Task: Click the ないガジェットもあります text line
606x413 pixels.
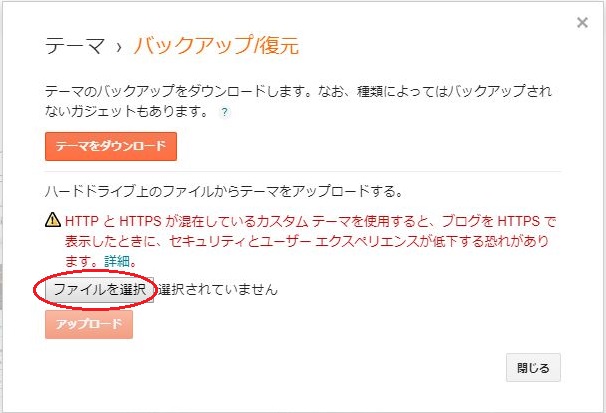Action: pyautogui.click(x=128, y=111)
